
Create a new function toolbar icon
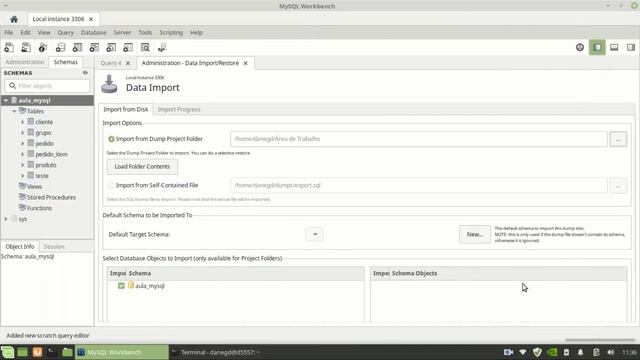[x=128, y=47]
